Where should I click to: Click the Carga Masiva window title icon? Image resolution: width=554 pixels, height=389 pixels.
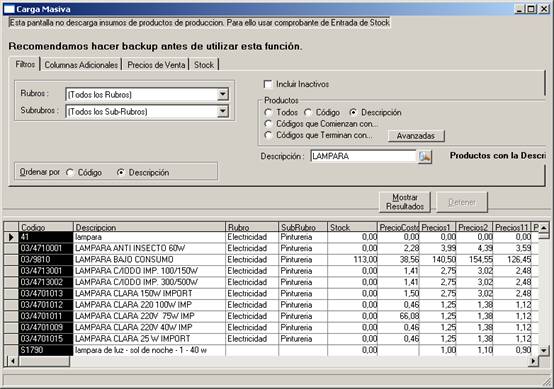point(9,9)
